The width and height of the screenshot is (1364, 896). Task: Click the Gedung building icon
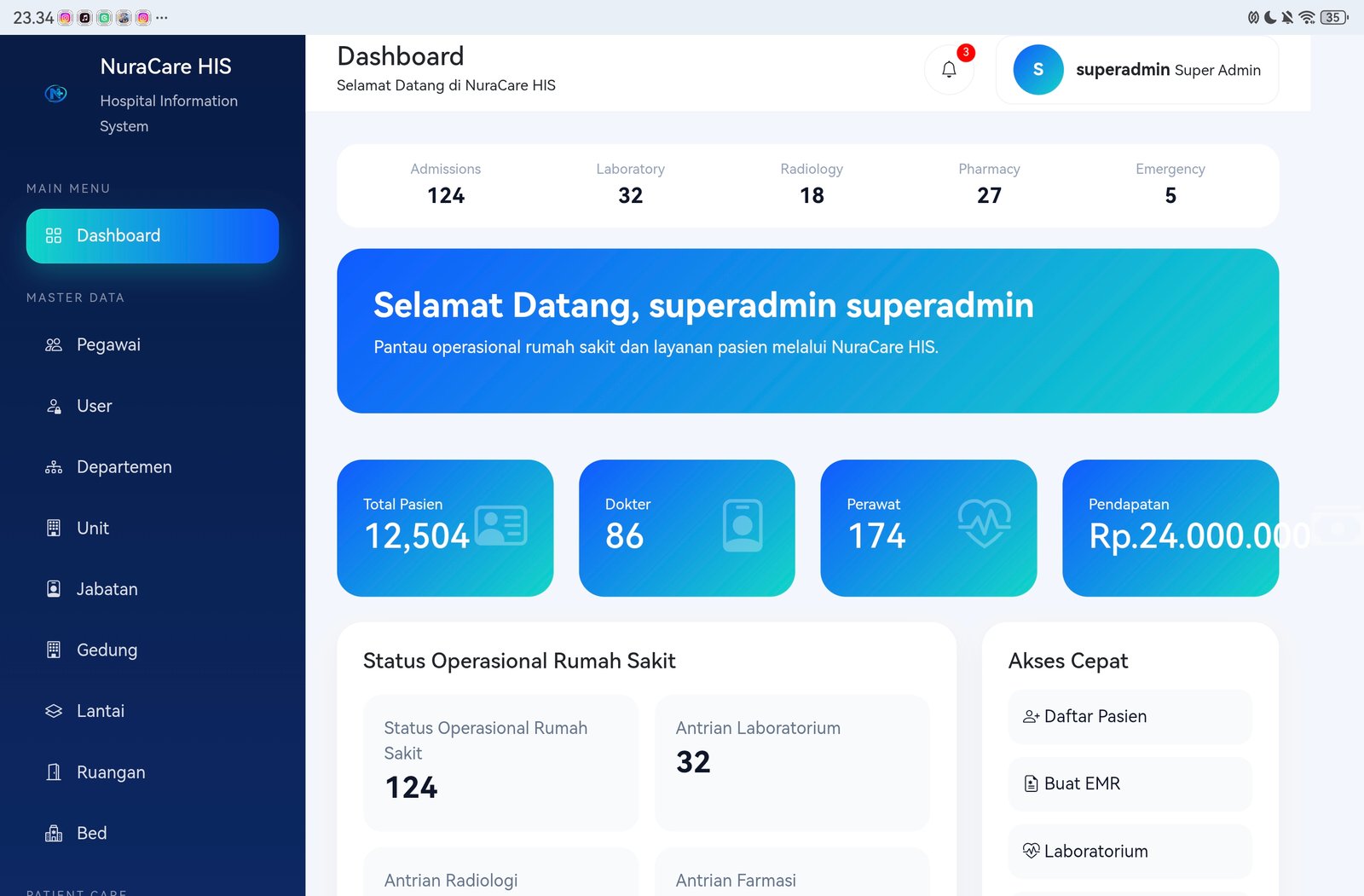(54, 650)
